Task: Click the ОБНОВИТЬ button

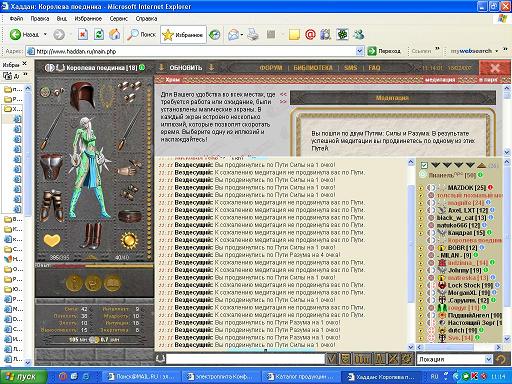Action: pyautogui.click(x=186, y=68)
